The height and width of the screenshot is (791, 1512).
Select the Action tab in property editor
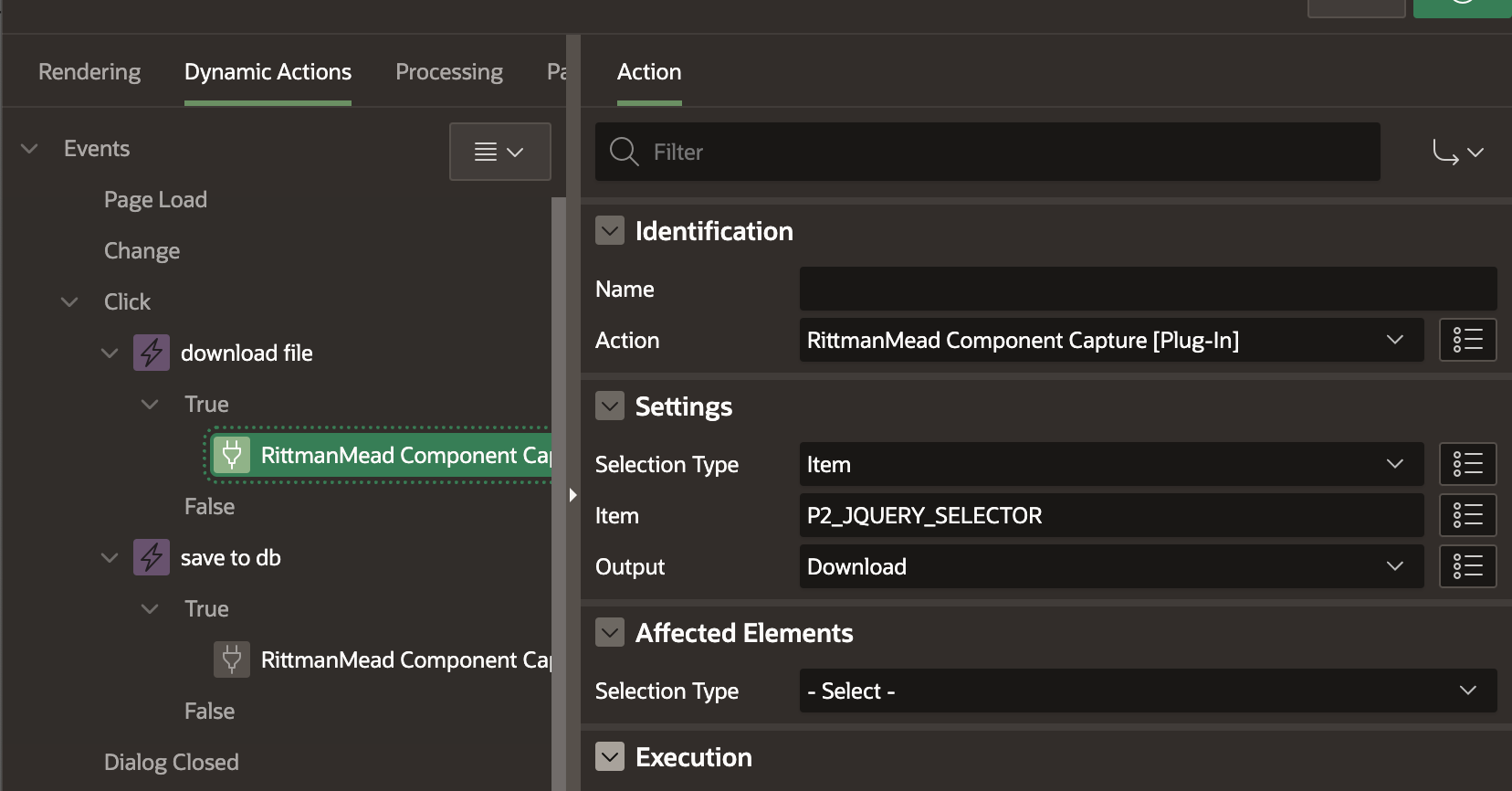[x=649, y=71]
